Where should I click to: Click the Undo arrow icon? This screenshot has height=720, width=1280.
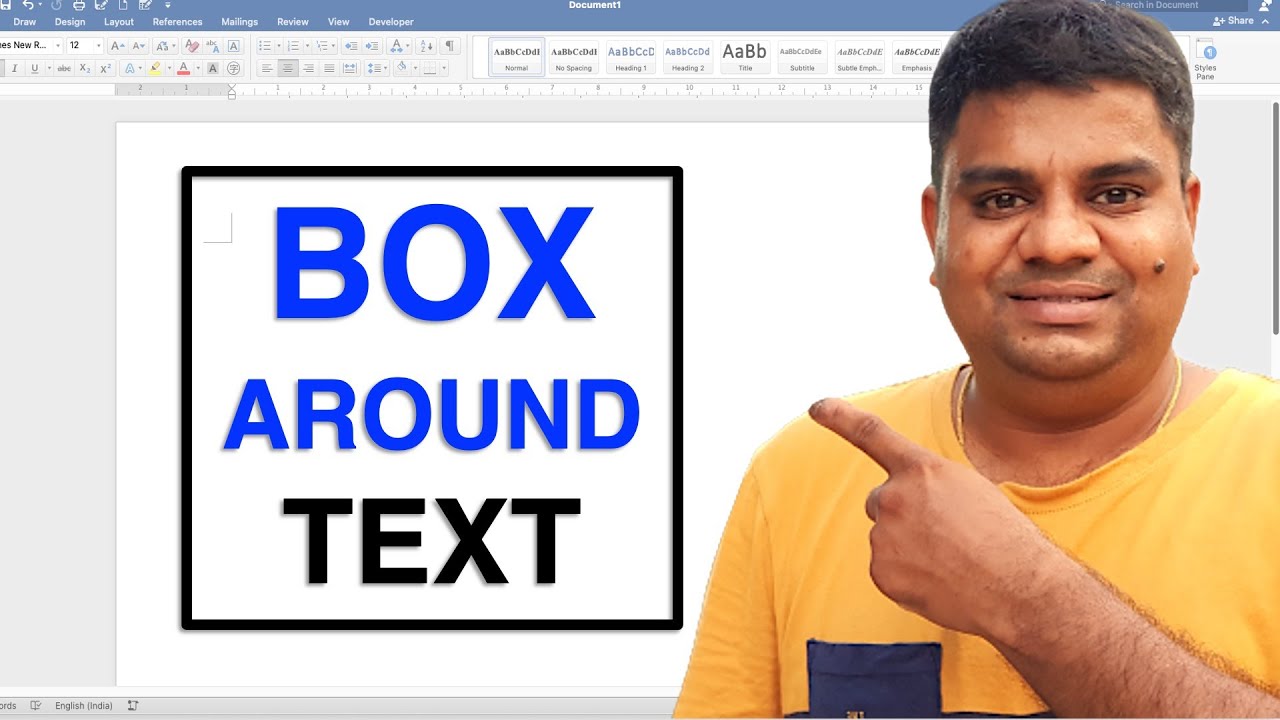pos(28,5)
